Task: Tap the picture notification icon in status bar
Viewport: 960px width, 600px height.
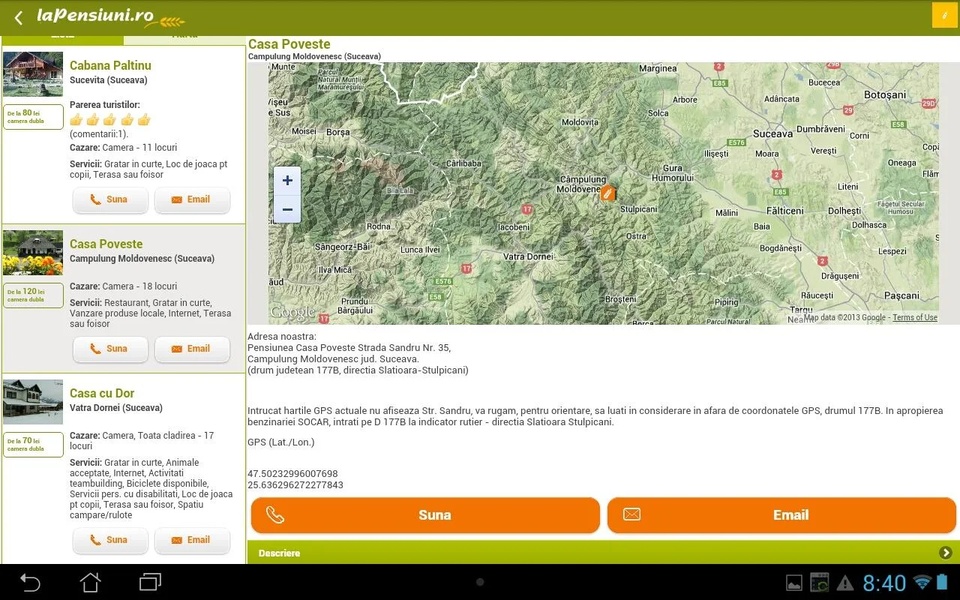Action: [793, 583]
